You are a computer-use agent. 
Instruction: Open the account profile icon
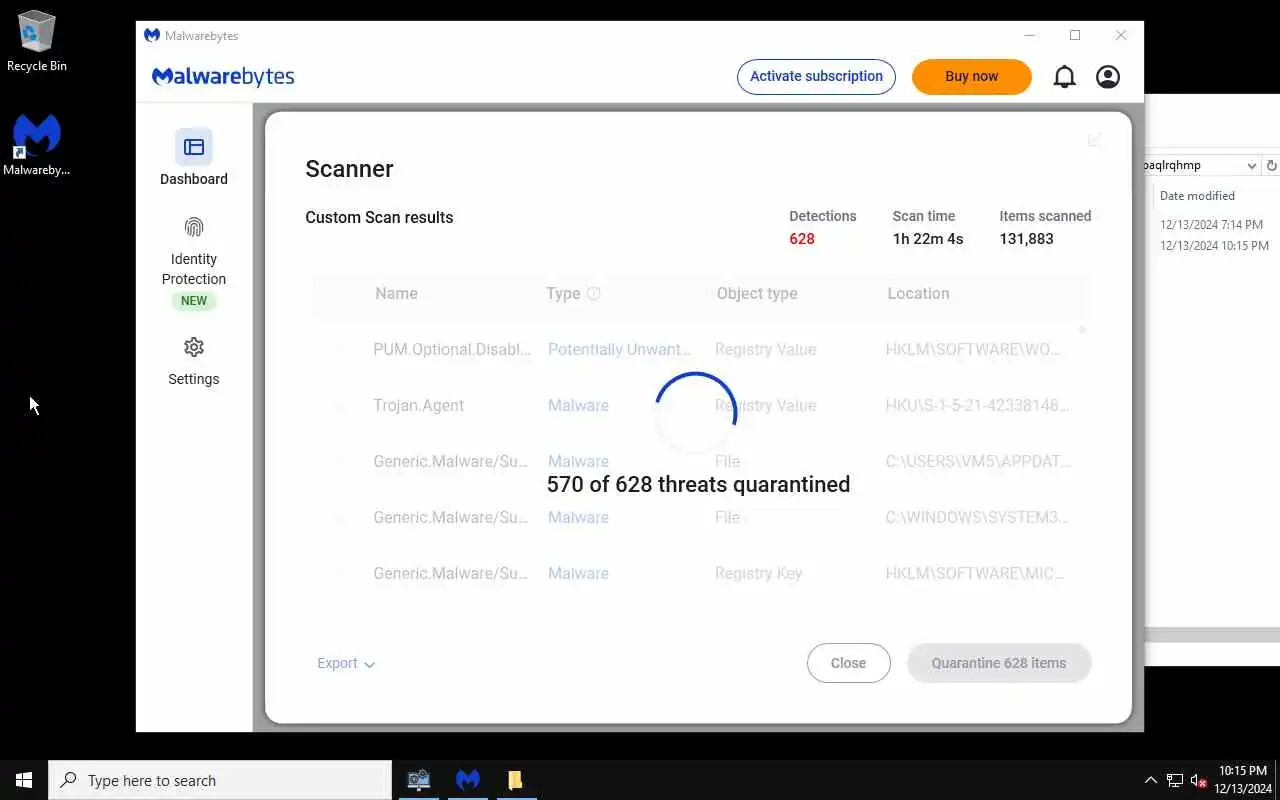pyautogui.click(x=1108, y=77)
